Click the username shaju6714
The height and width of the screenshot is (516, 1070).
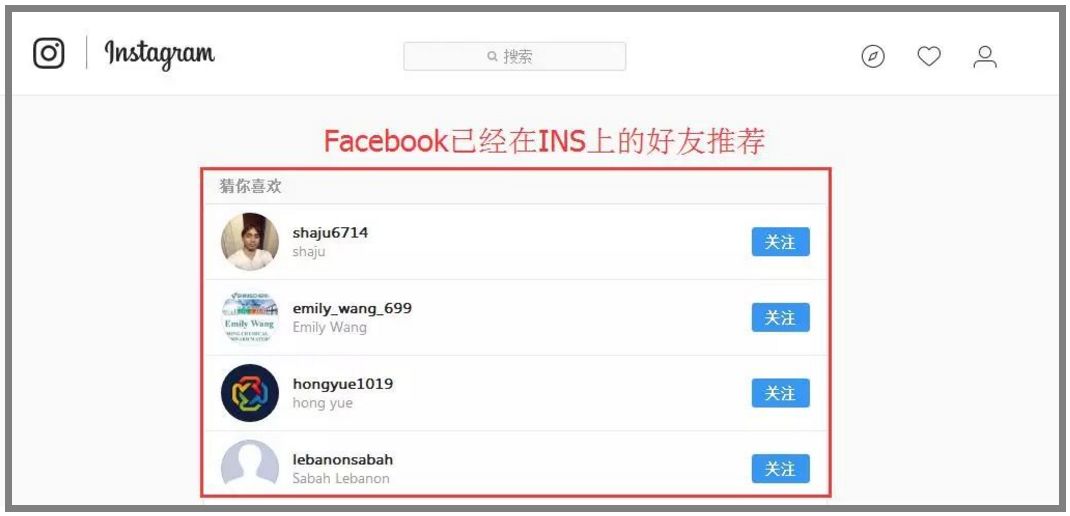point(330,233)
